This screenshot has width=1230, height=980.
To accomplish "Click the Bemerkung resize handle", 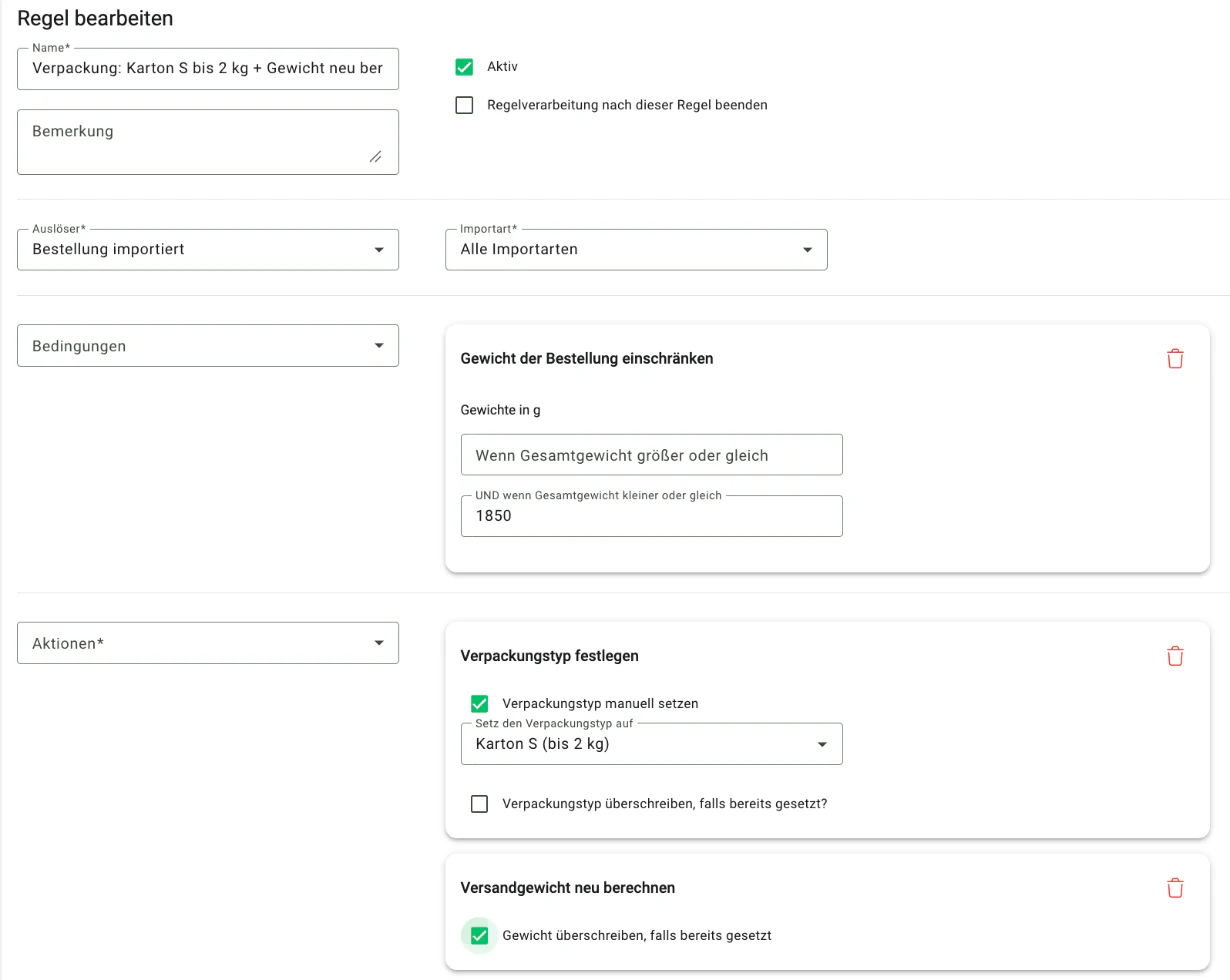I will tap(375, 156).
